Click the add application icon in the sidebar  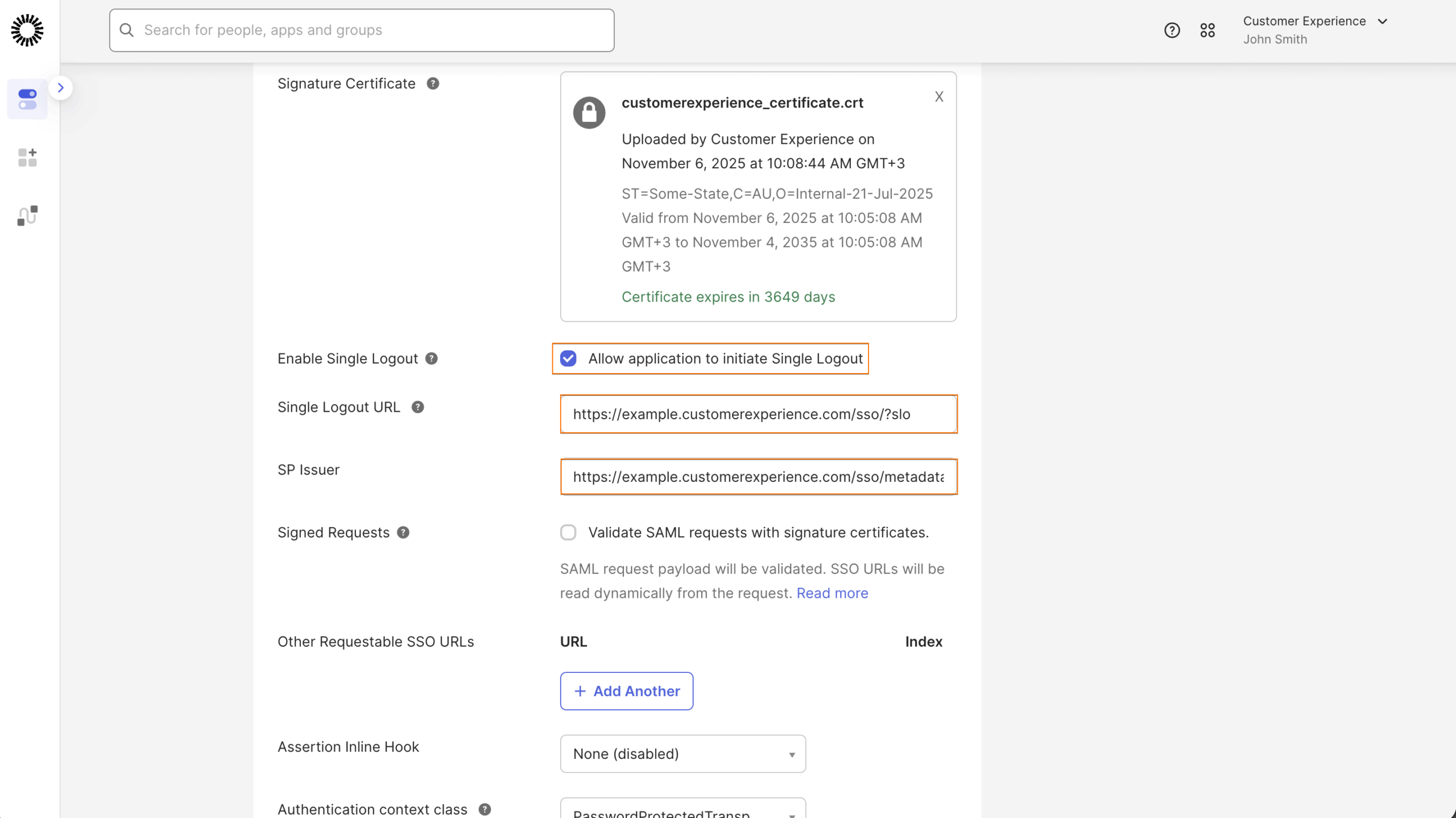point(27,158)
